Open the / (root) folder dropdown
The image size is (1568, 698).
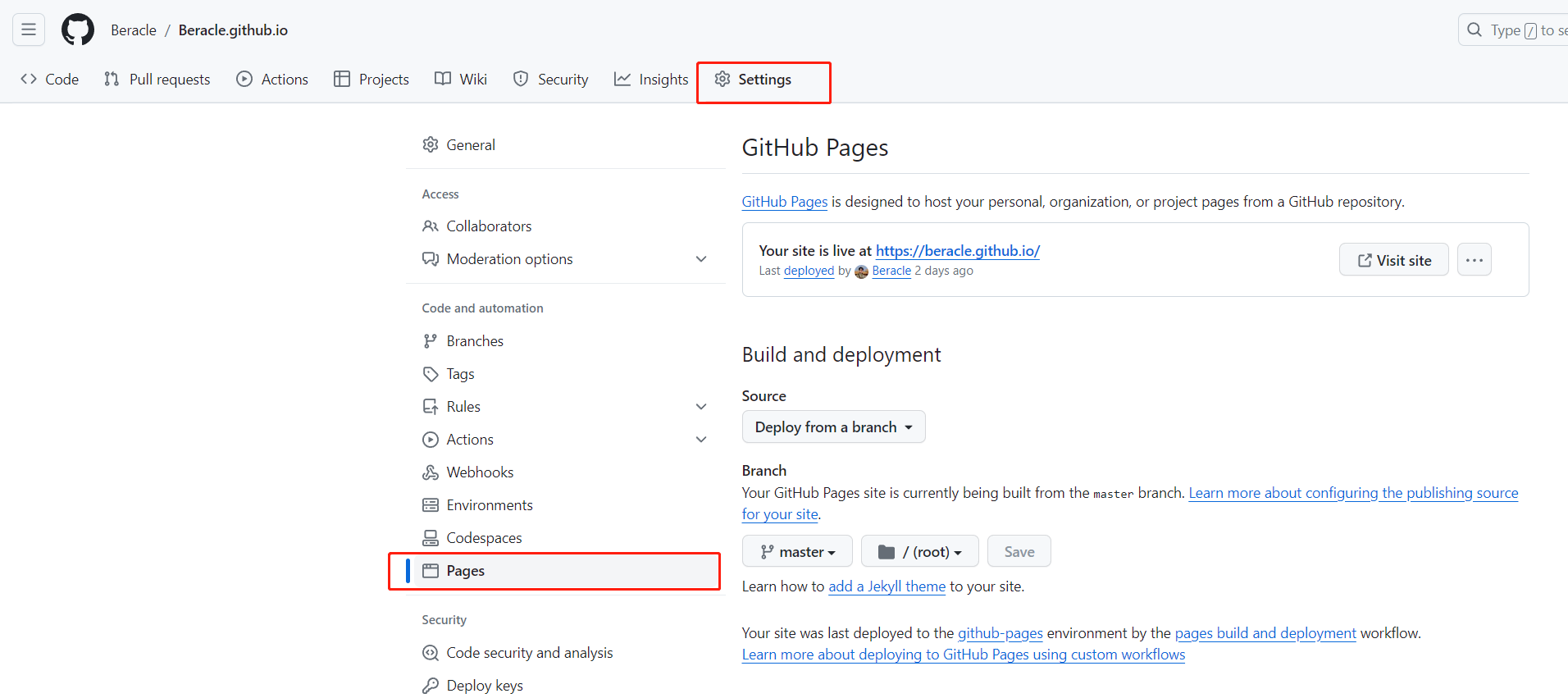click(920, 552)
